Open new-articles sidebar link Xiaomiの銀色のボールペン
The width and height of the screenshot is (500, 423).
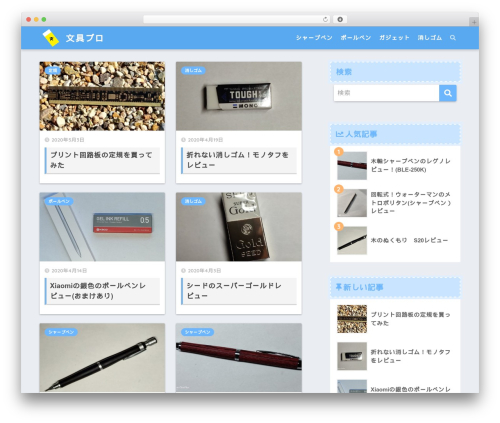[x=411, y=389]
